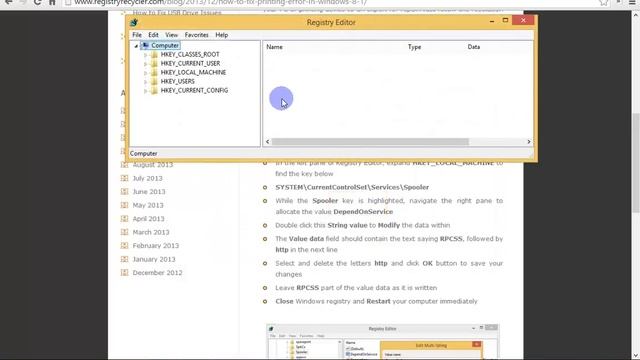Viewport: 640px width, 360px height.
Task: Click the icon beside January 2013
Action: coord(124,259)
